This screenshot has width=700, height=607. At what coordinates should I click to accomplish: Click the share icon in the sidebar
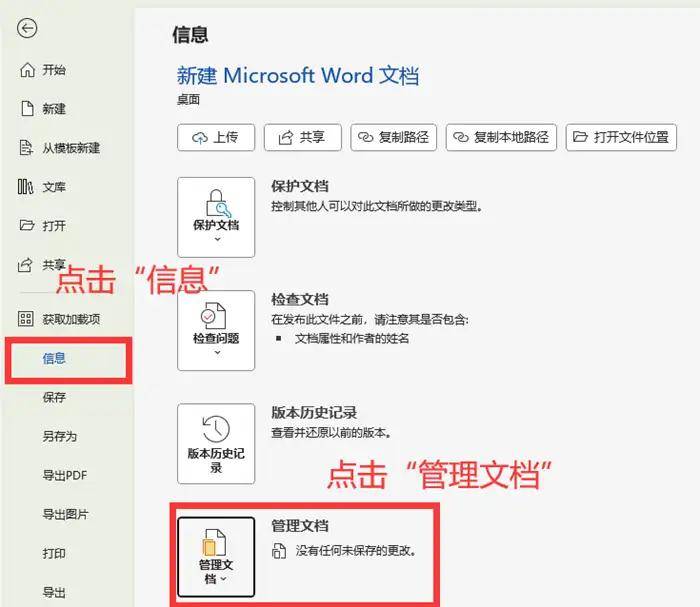(25, 265)
